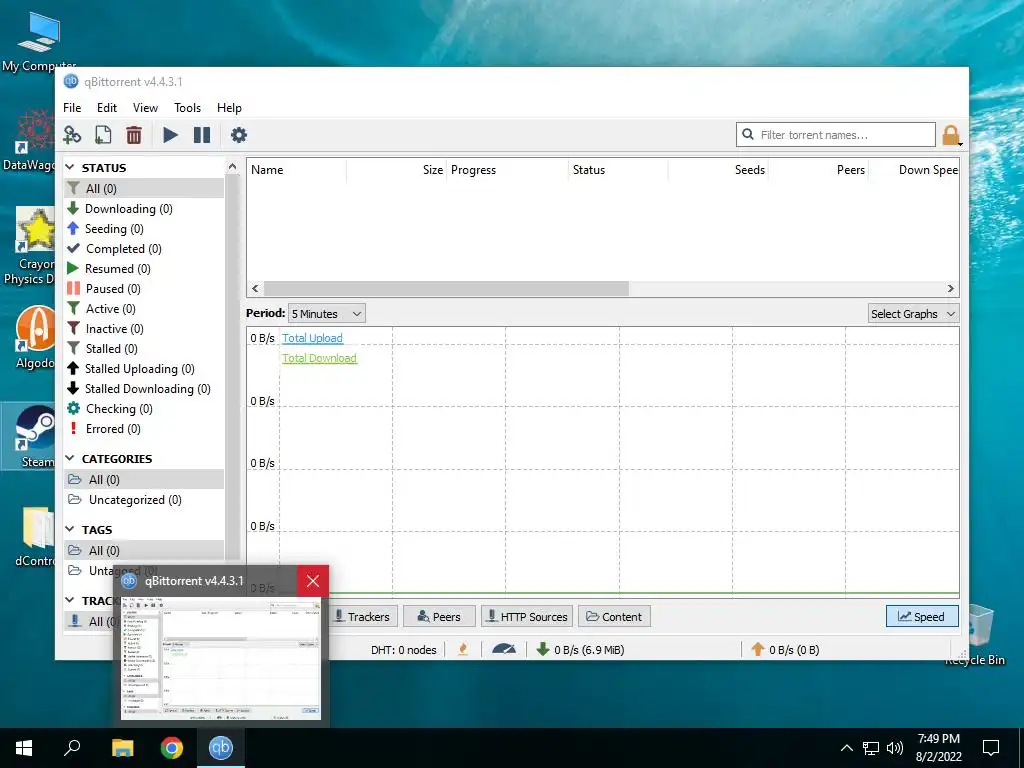This screenshot has height=768, width=1024.
Task: Open the Select Graphs dropdown
Action: [914, 313]
